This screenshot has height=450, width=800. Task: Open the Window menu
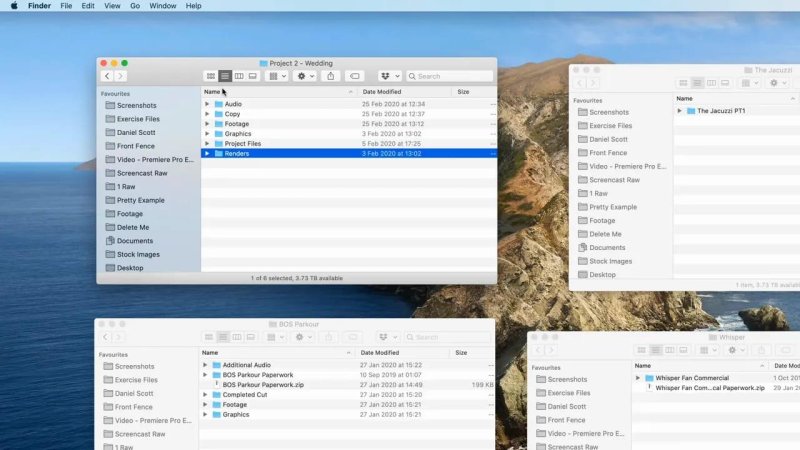tap(163, 6)
